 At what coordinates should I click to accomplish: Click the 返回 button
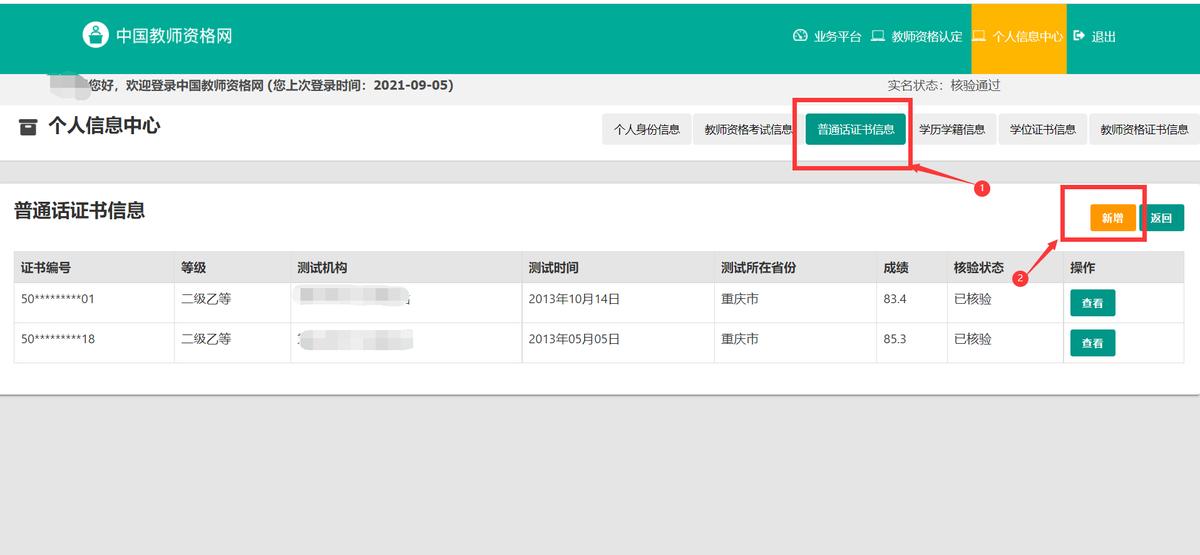click(1161, 218)
